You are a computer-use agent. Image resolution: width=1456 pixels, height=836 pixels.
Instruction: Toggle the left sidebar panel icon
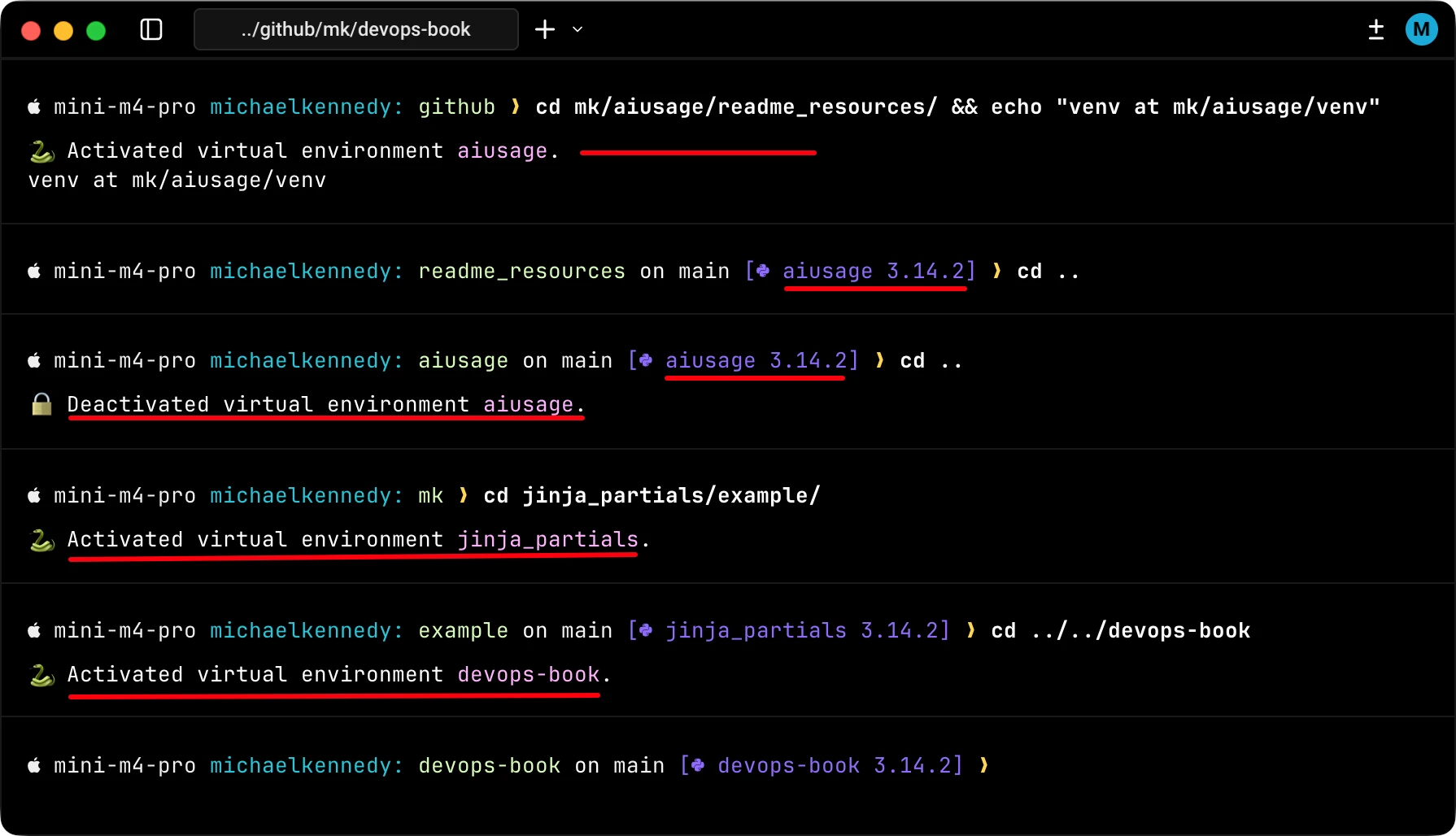click(x=151, y=30)
